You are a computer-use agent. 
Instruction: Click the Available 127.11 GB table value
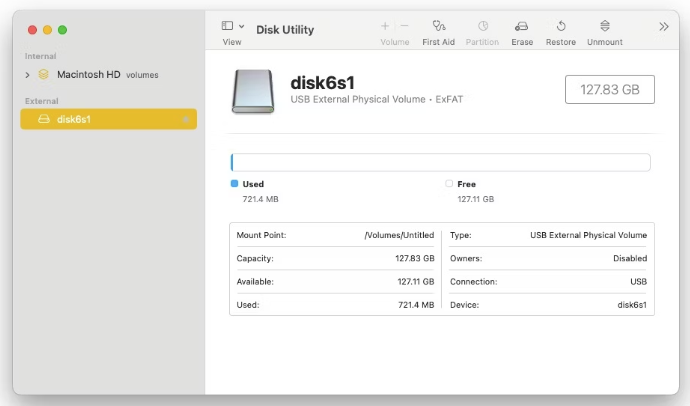pyautogui.click(x=416, y=282)
